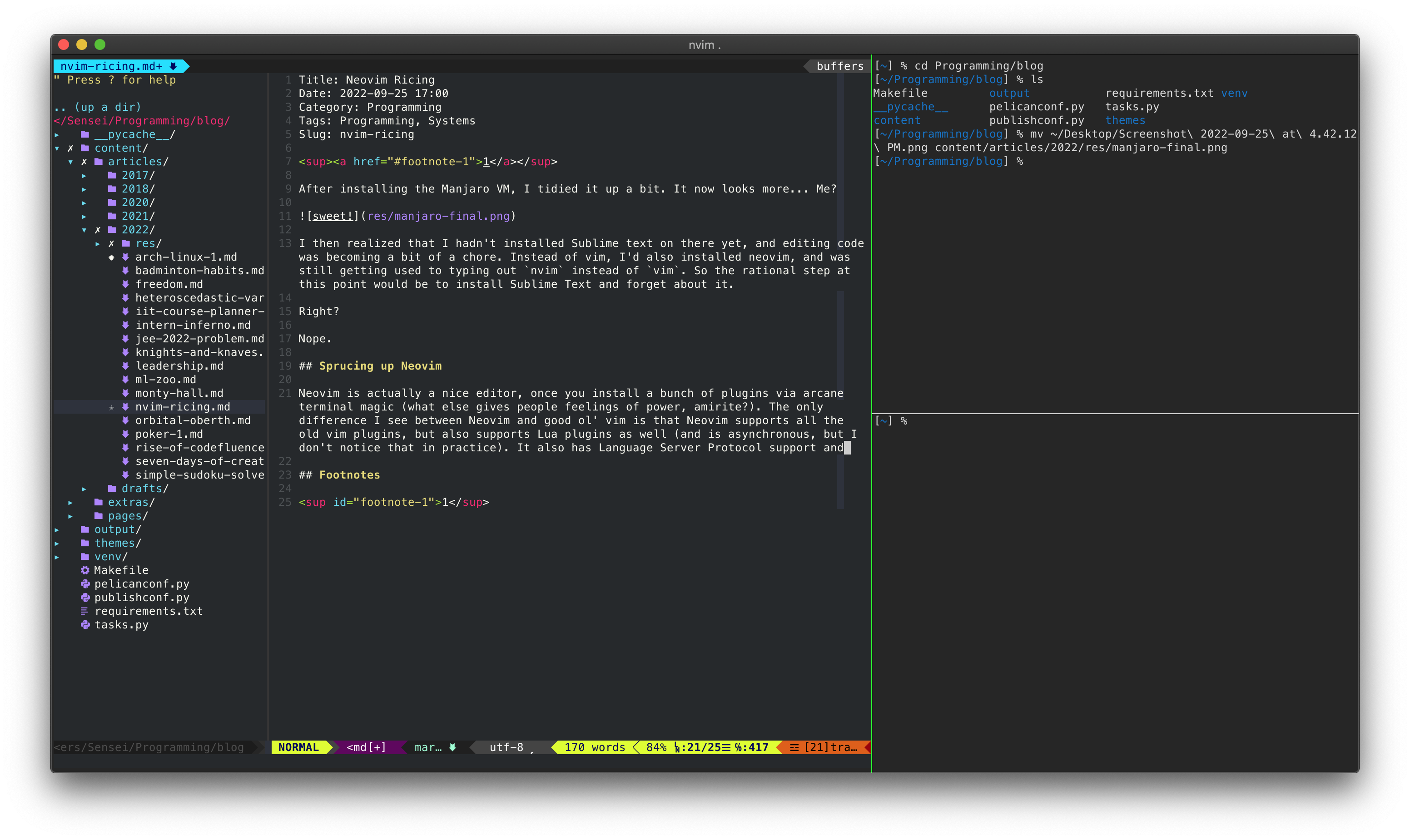Click the 'Footnotes' heading on line 23
Viewport: 1410px width, 840px height.
point(349,475)
